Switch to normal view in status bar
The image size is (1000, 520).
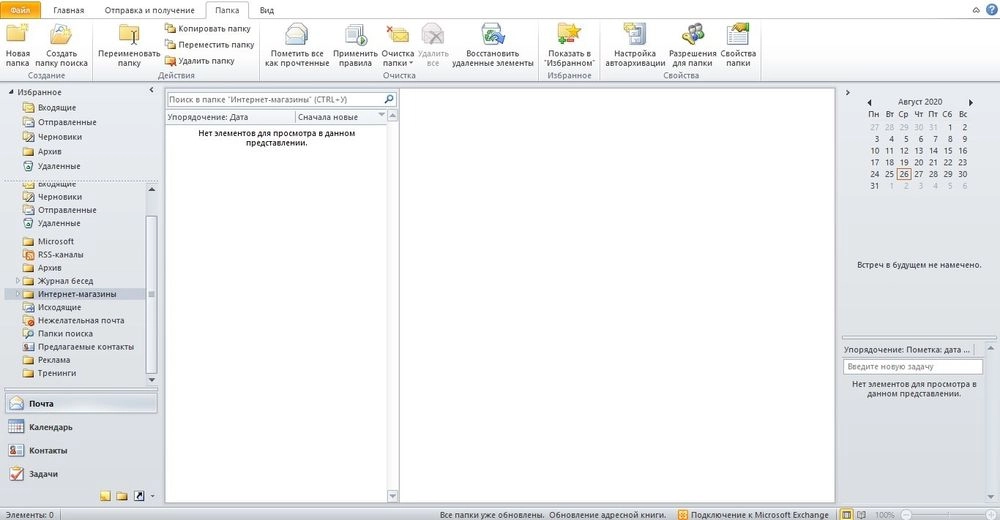[847, 514]
